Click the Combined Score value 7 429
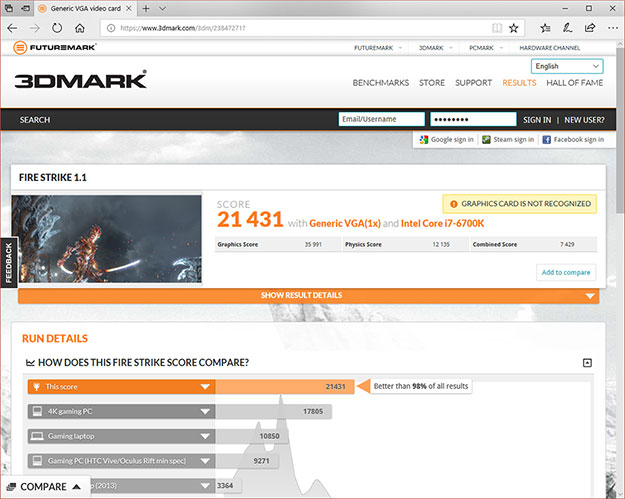 pos(567,244)
